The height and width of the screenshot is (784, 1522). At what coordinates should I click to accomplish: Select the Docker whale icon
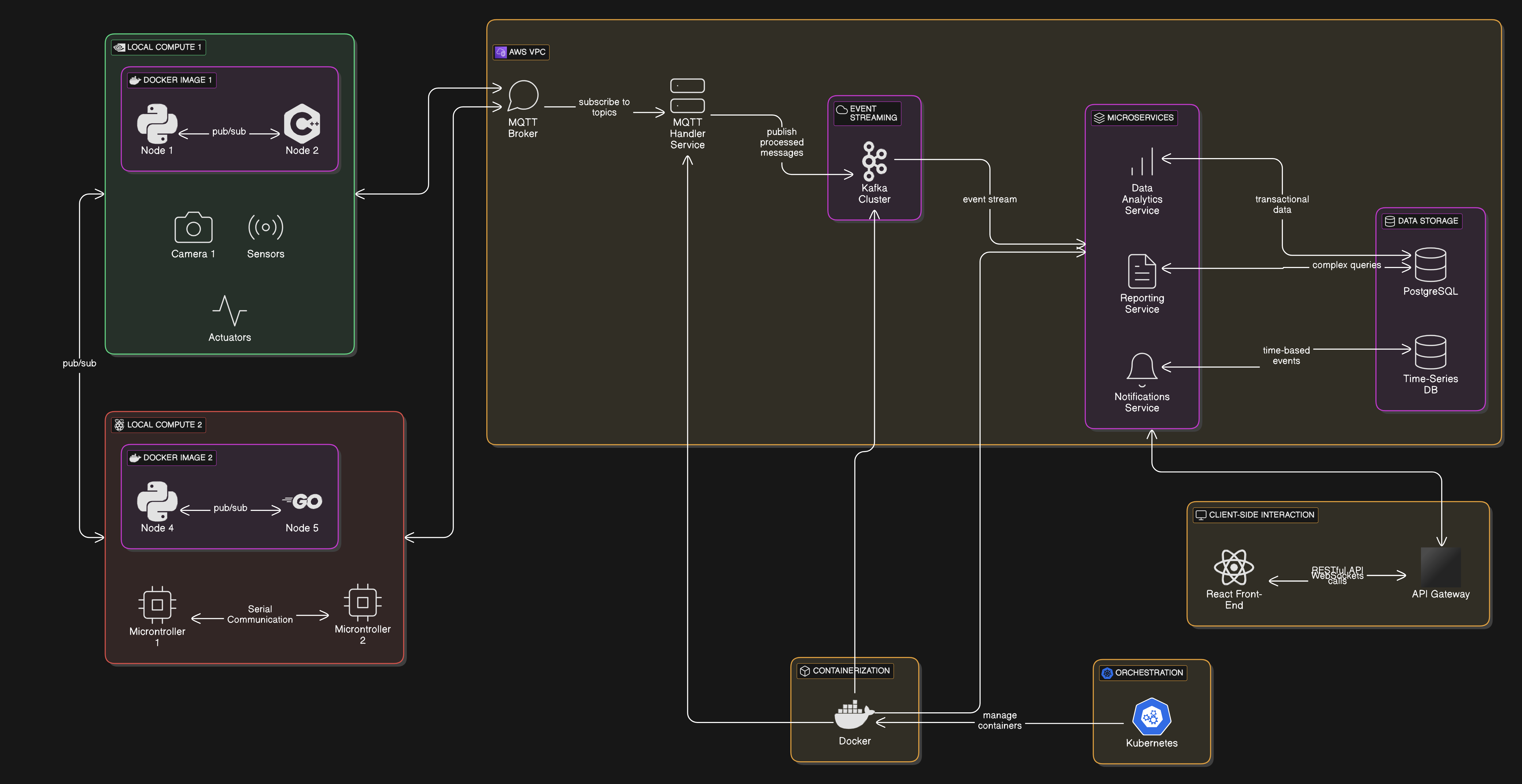click(x=854, y=715)
